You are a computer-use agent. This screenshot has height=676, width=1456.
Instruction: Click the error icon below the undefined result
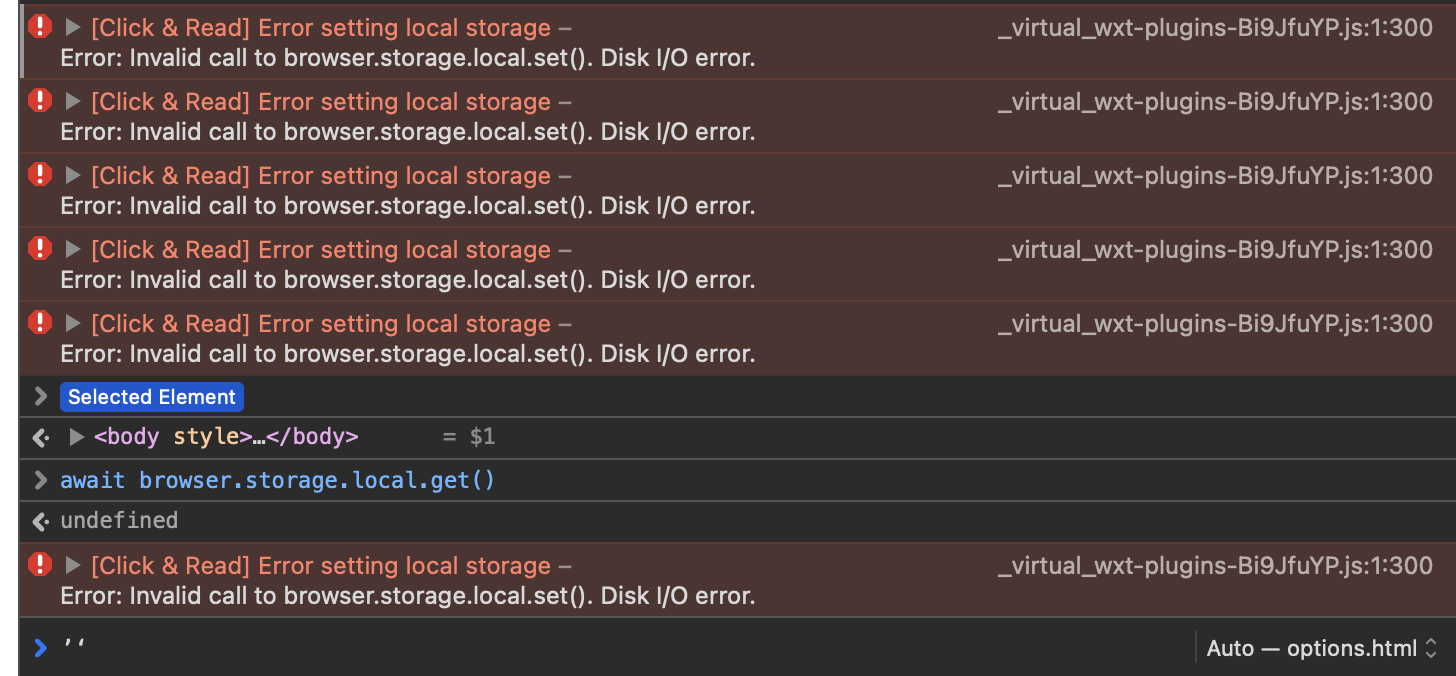pyautogui.click(x=39, y=565)
